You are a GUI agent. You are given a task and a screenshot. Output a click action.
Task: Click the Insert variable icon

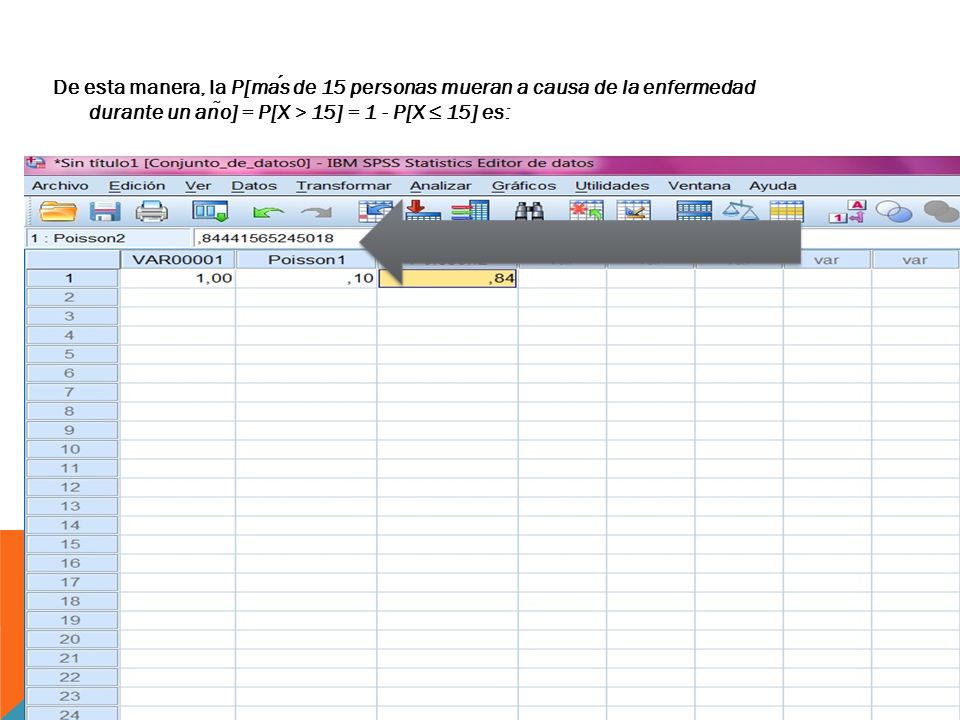634,211
